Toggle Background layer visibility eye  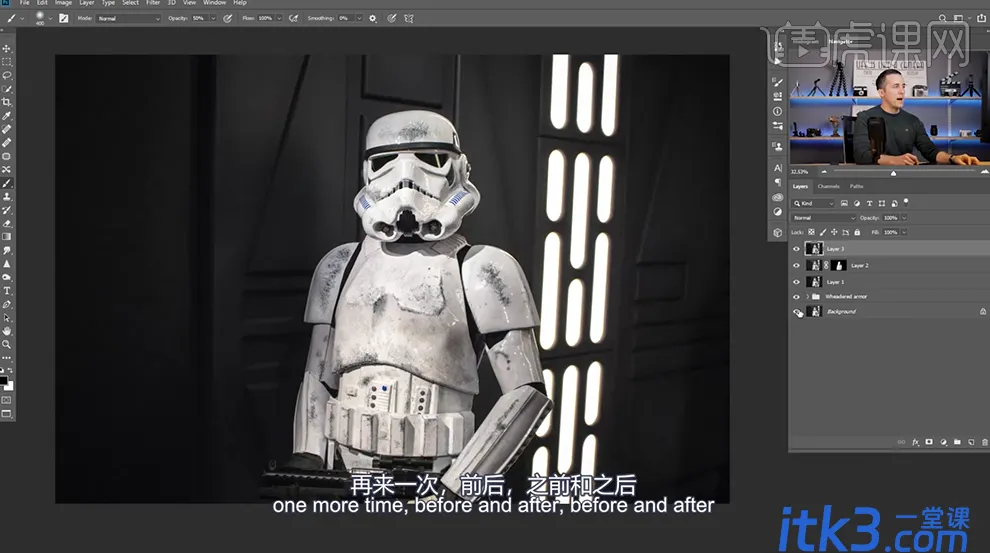point(796,312)
